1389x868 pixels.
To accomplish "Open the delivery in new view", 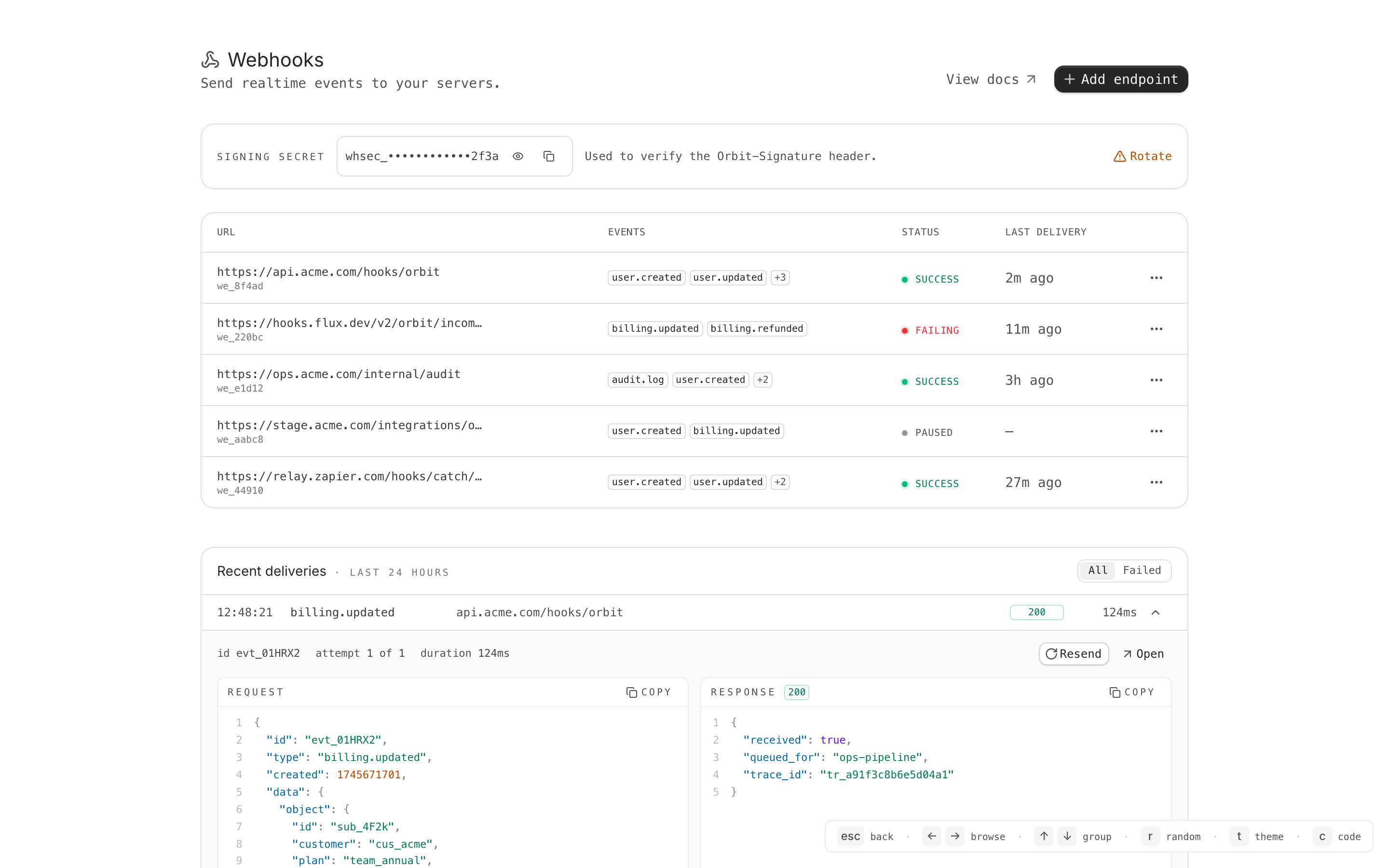I will click(1144, 654).
